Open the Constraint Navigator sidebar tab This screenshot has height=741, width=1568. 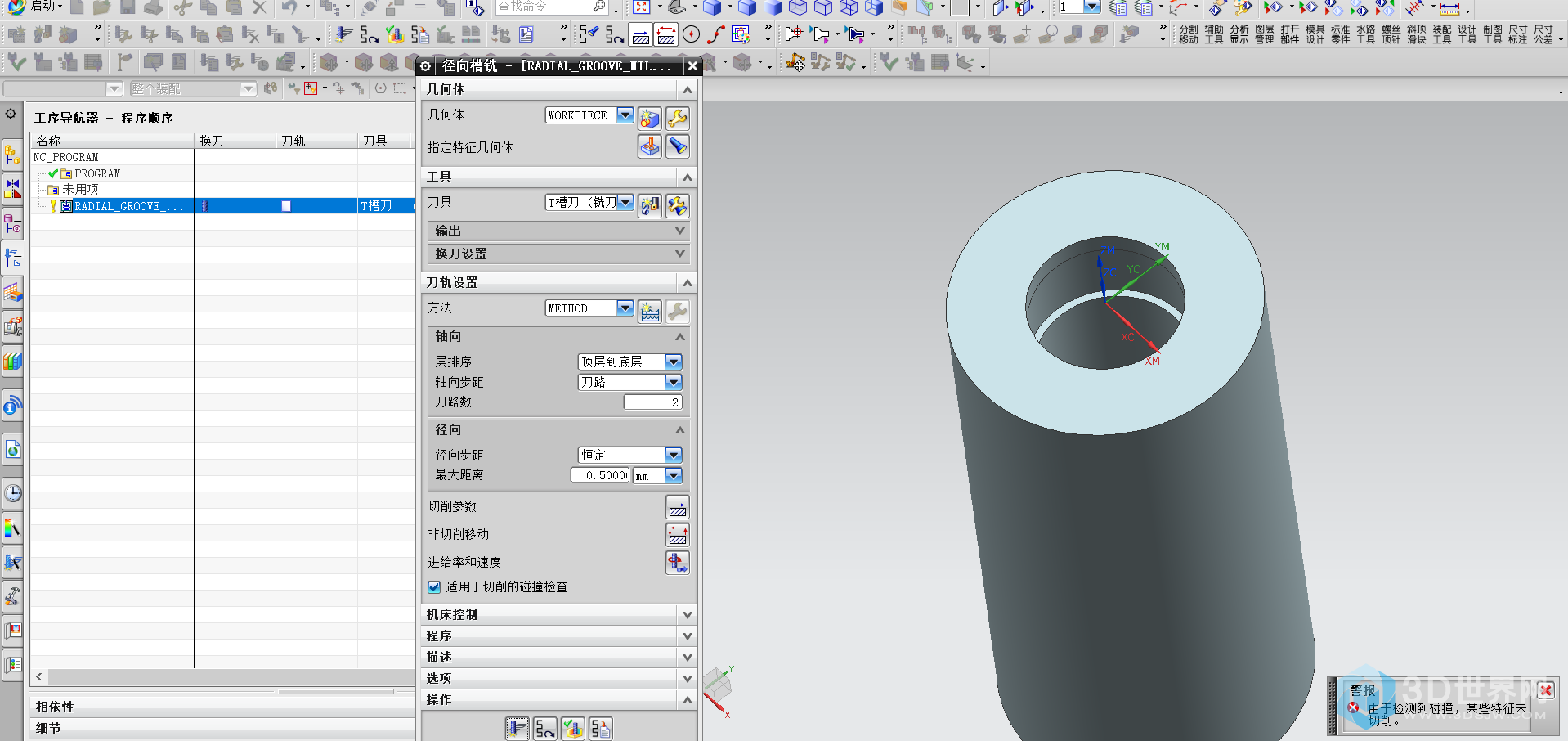12,188
